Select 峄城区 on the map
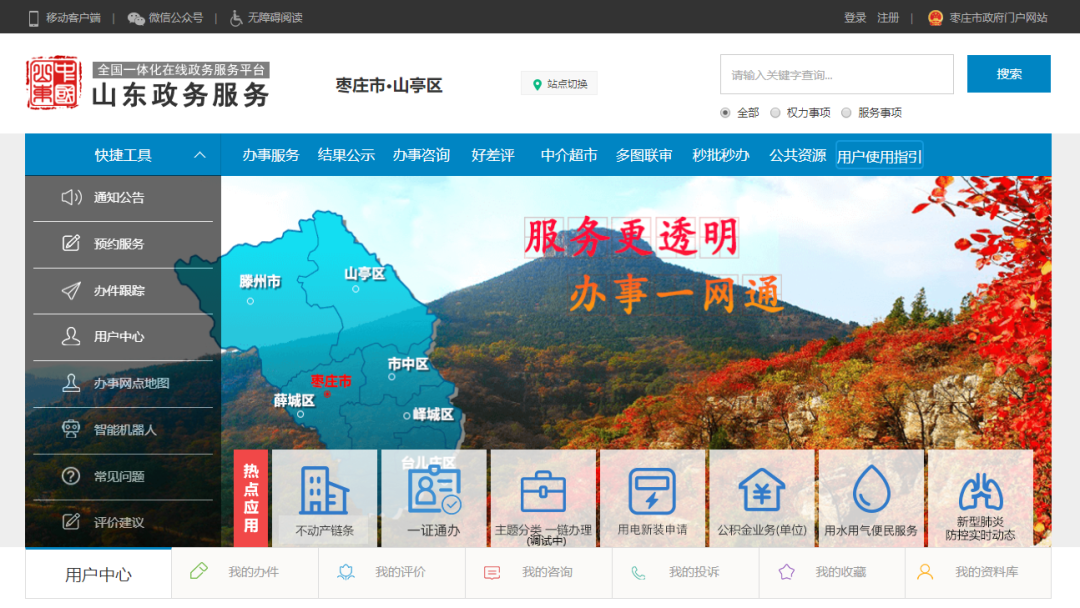Viewport: 1080px width, 608px height. [x=433, y=415]
